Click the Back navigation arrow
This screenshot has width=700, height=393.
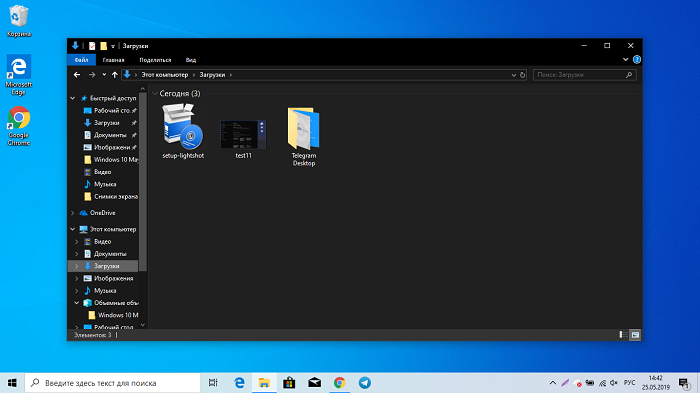pos(77,75)
